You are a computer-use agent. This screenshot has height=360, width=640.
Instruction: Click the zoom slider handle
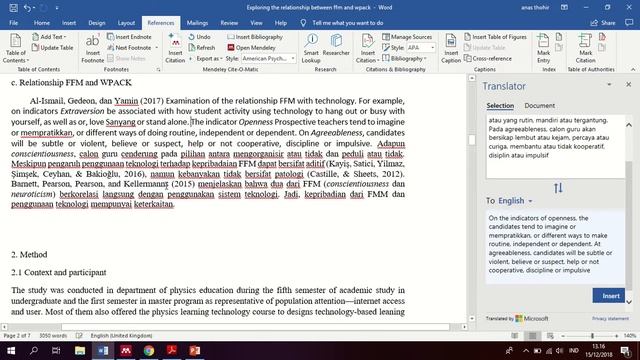593,336
